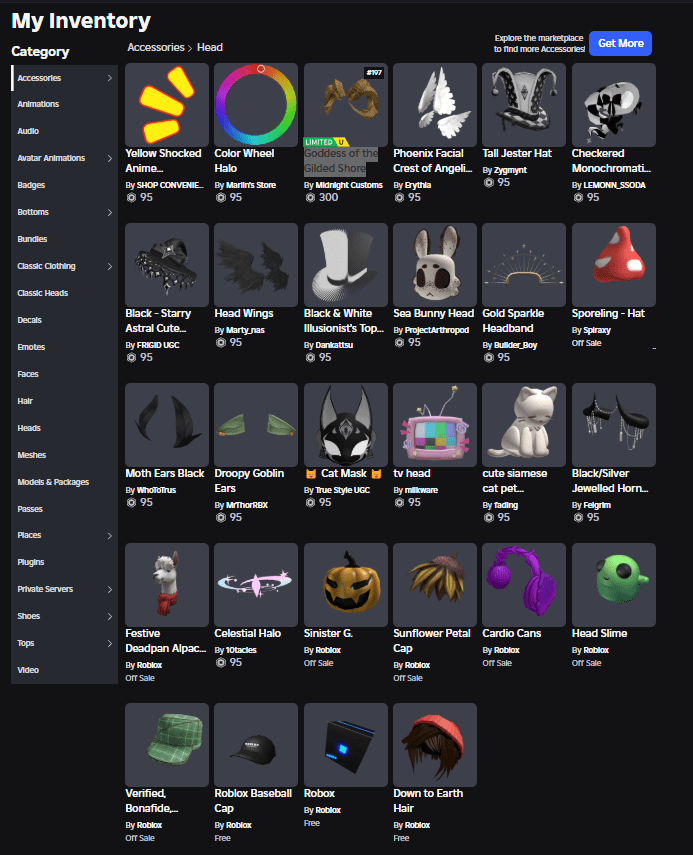Click the Moth Ears Black image
The height and width of the screenshot is (855, 693).
tap(167, 425)
